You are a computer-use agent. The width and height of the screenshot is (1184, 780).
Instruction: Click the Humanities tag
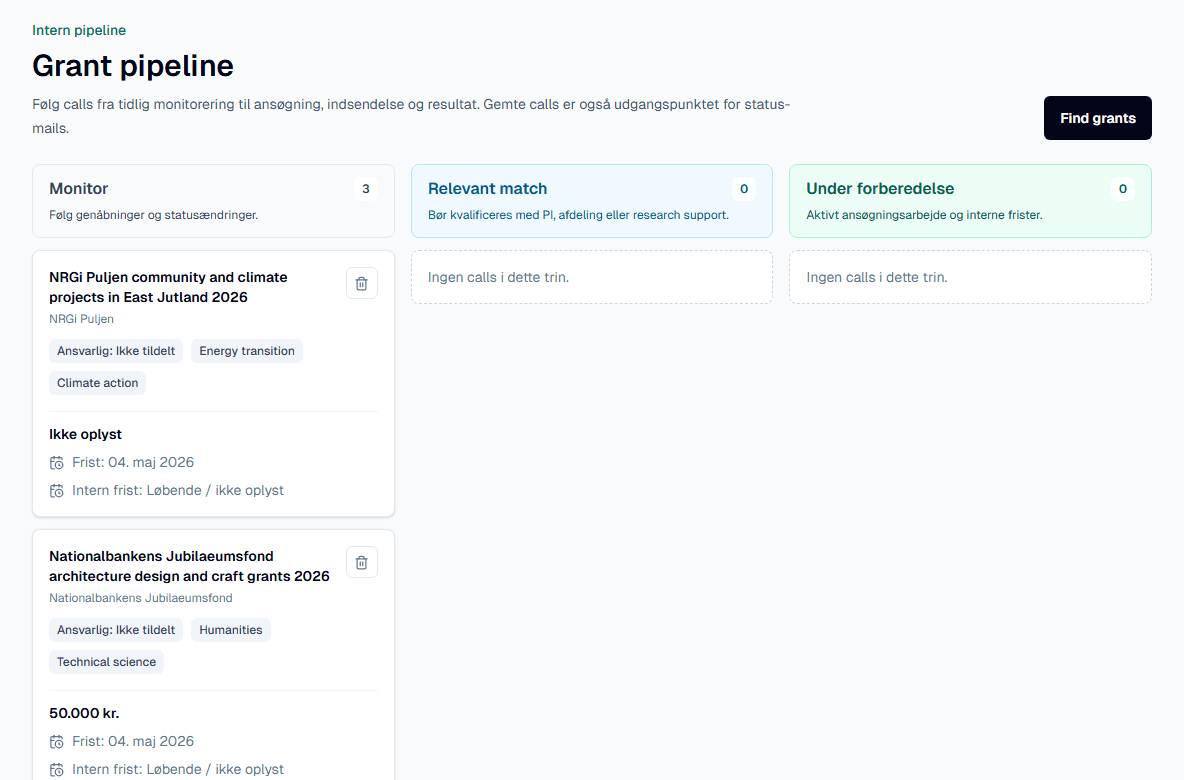tap(230, 630)
